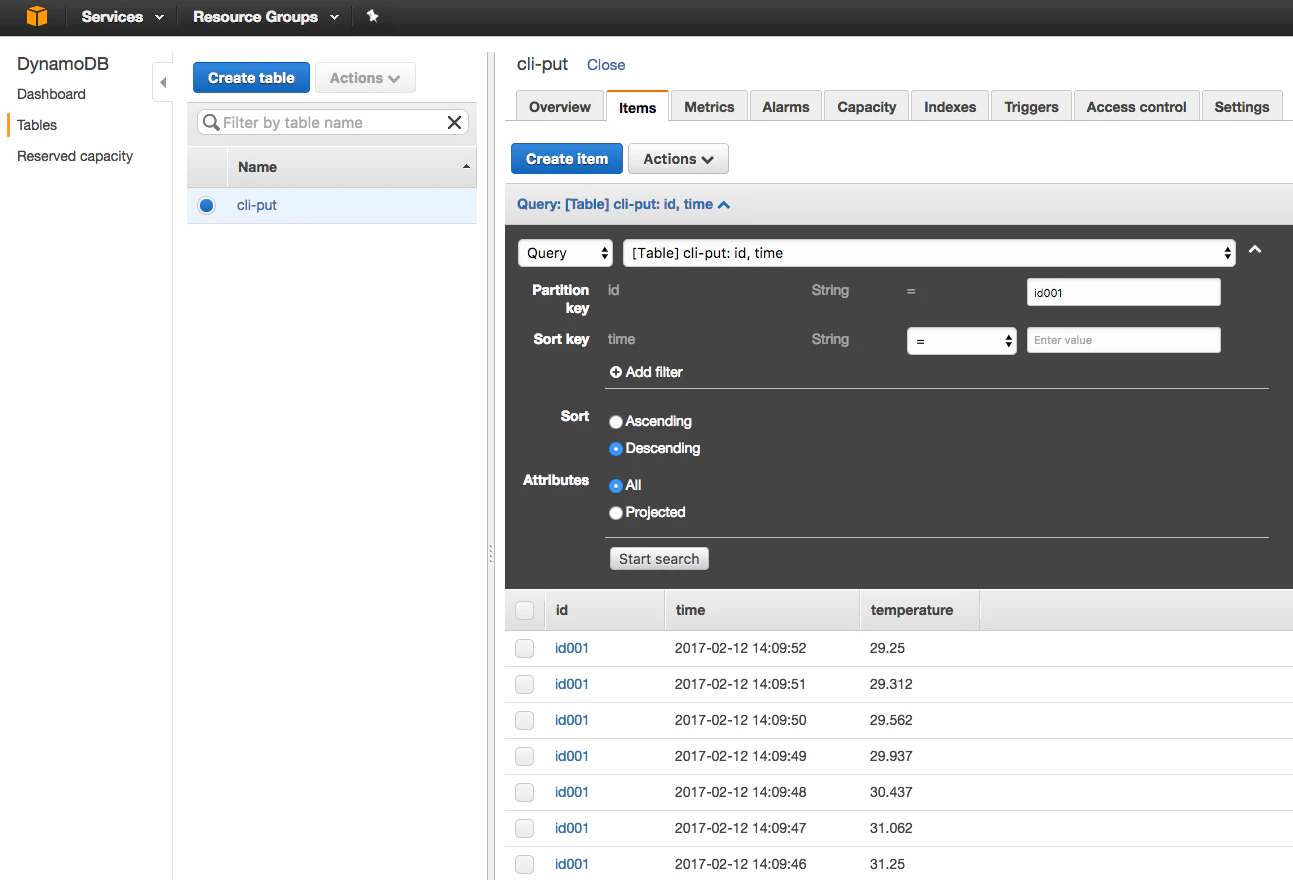1293x880 pixels.
Task: Select the cli-put table radio button
Action: [206, 205]
